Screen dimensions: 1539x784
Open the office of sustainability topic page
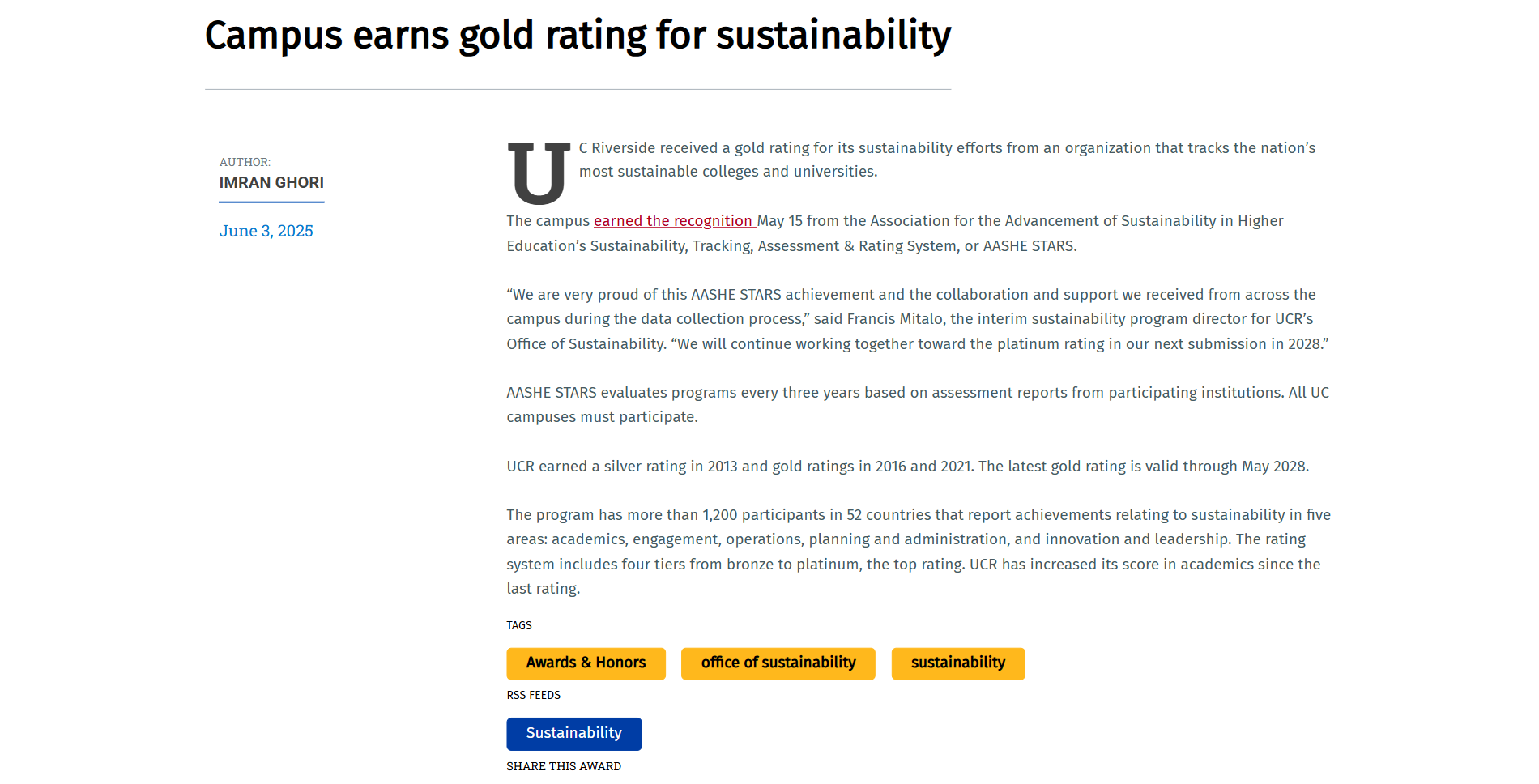(x=778, y=663)
